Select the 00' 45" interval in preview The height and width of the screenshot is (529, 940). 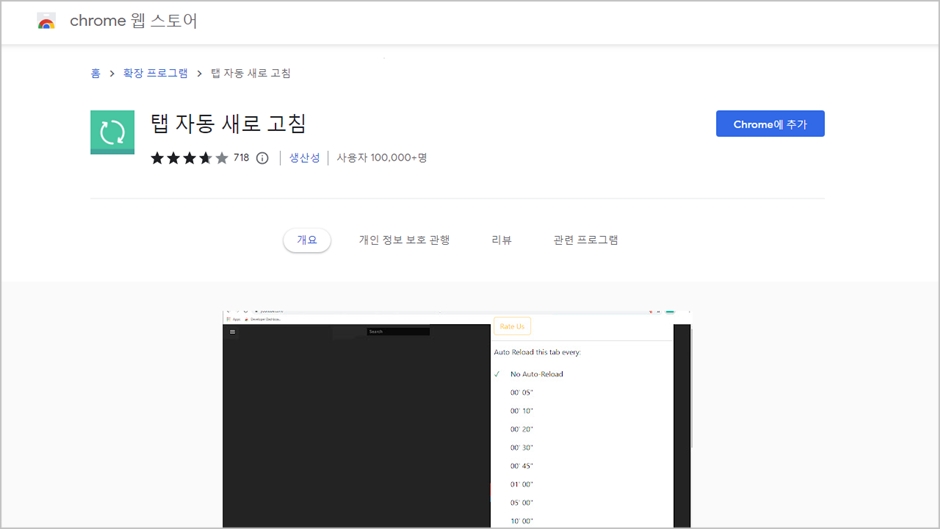522,466
